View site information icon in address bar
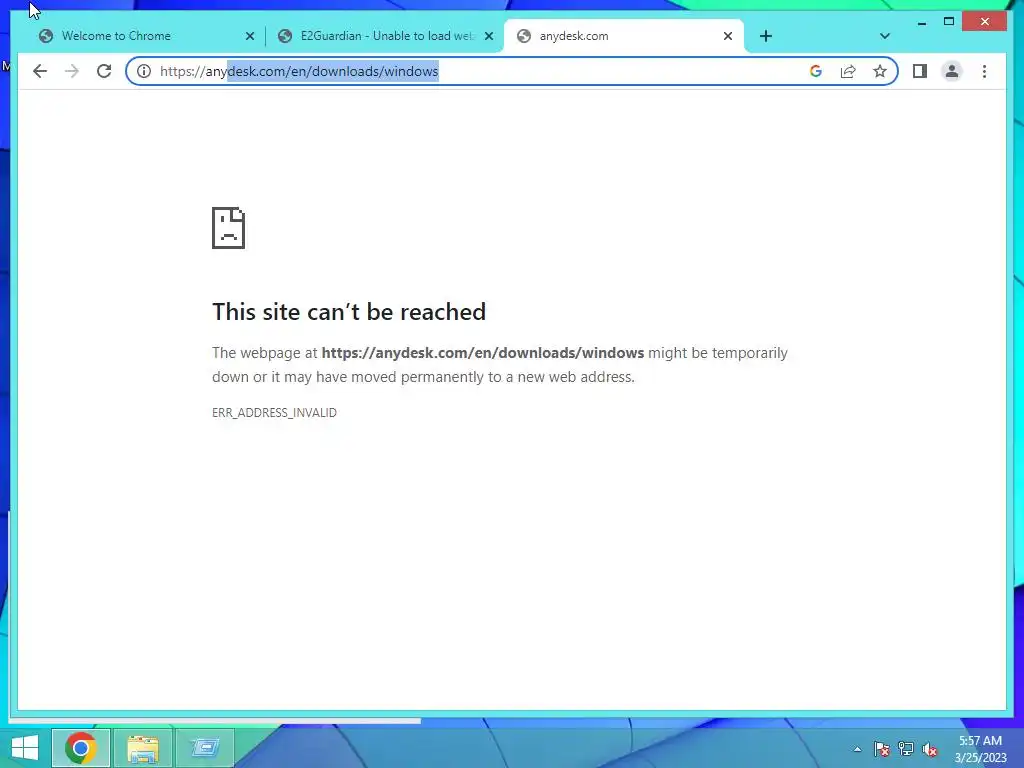1024x768 pixels. (144, 71)
